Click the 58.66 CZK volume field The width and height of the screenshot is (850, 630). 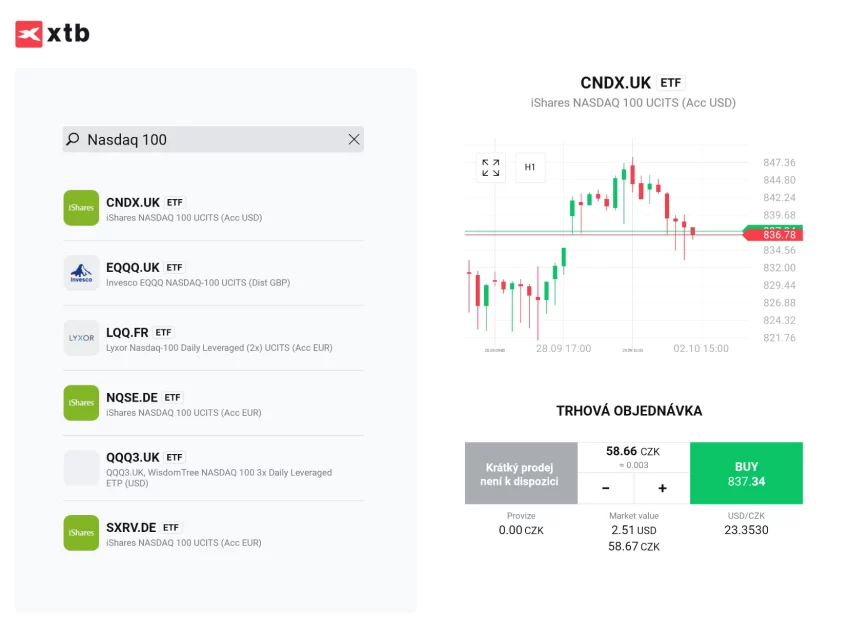pos(634,450)
